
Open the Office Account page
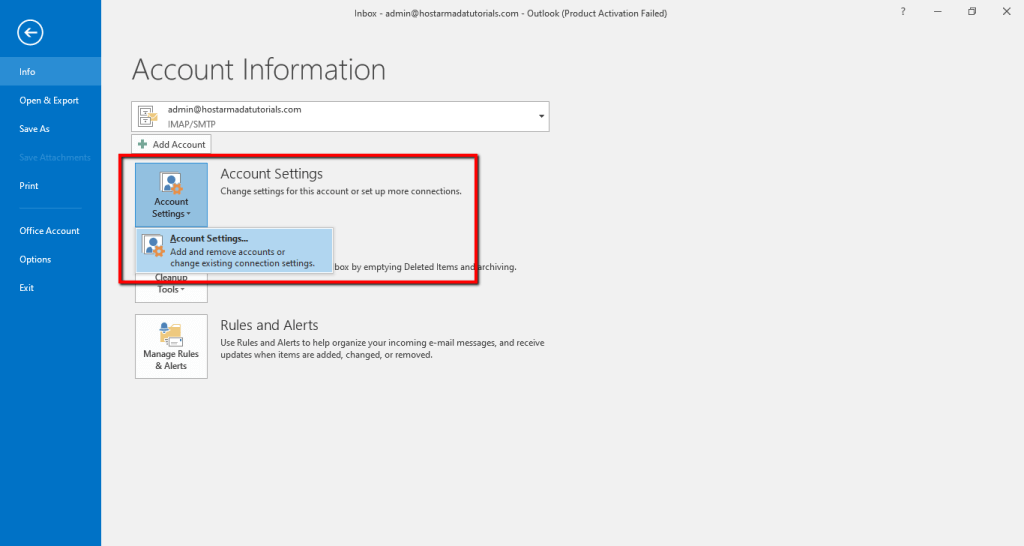pos(50,231)
